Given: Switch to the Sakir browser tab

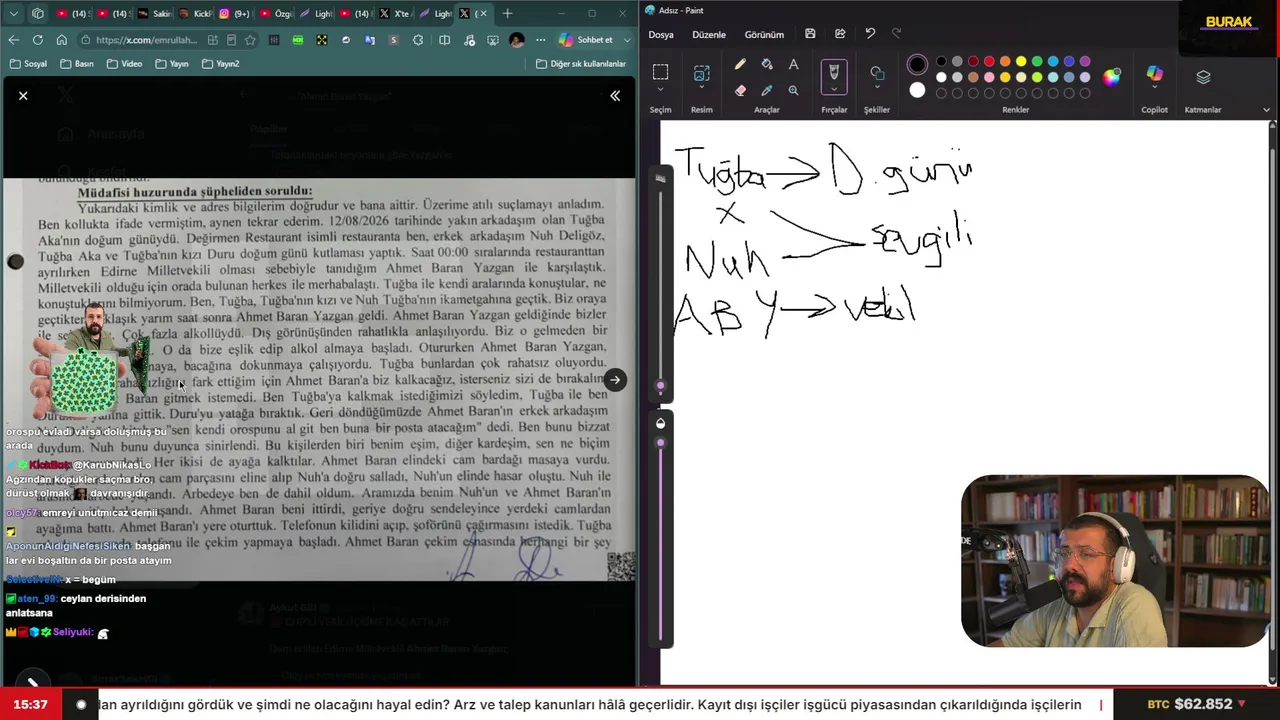Looking at the screenshot, I should [154, 13].
